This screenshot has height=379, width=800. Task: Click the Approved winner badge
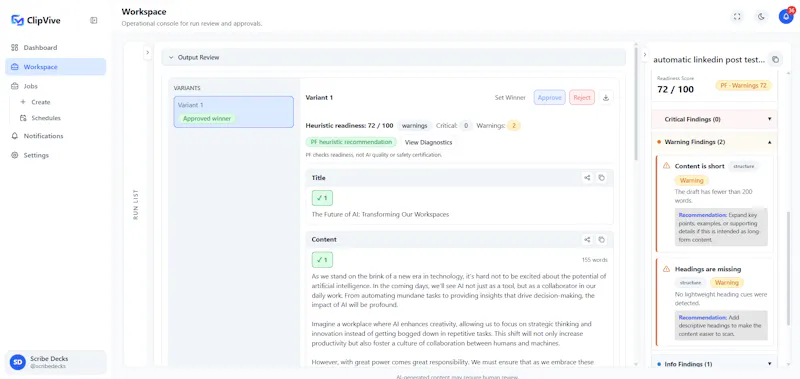coord(207,118)
